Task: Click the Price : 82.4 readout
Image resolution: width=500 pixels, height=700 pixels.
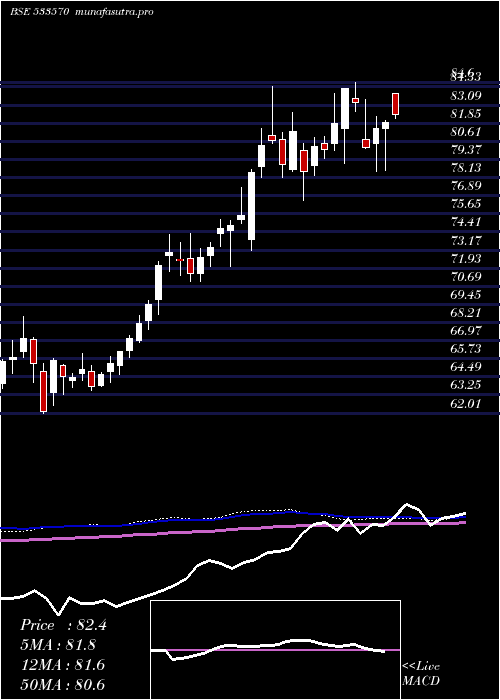Action: click(63, 625)
